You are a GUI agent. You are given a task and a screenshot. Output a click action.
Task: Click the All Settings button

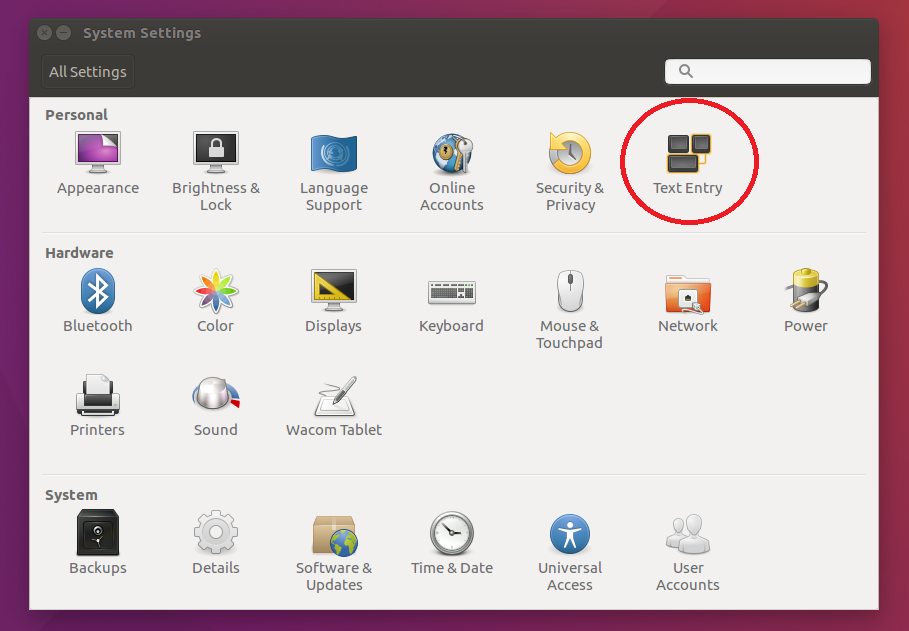click(x=88, y=72)
